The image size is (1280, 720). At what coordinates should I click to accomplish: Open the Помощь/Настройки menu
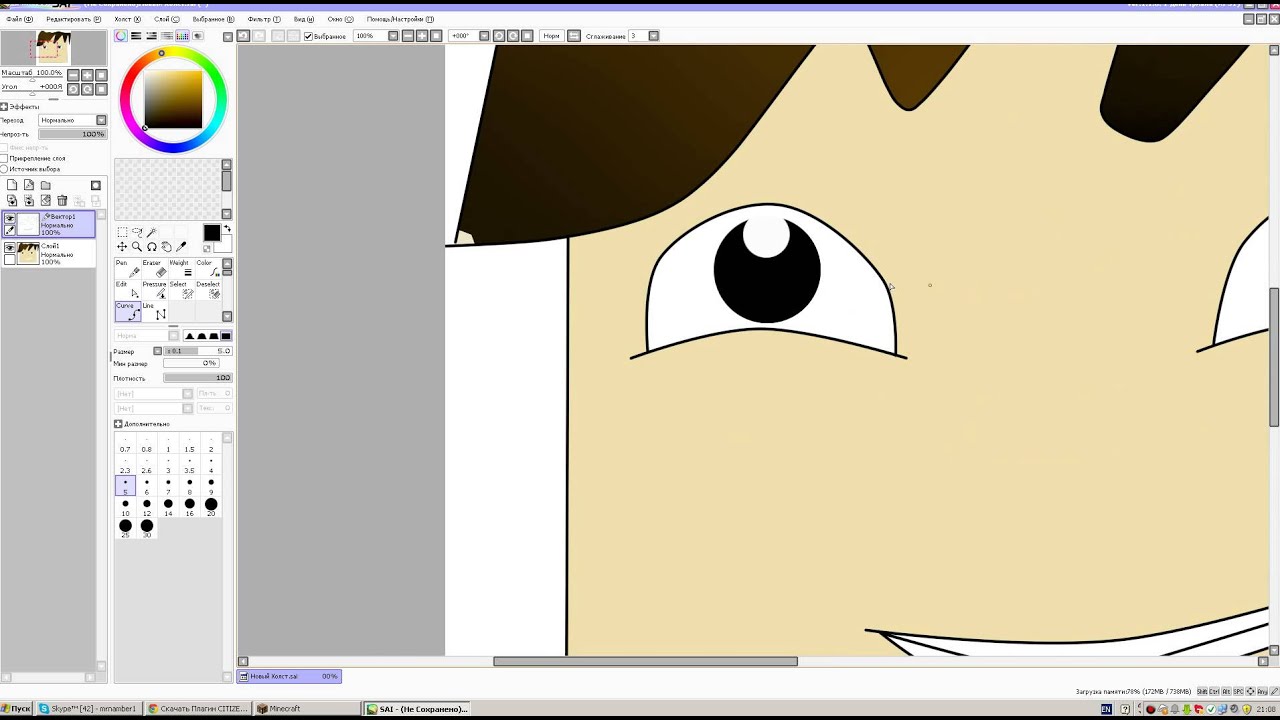400,19
